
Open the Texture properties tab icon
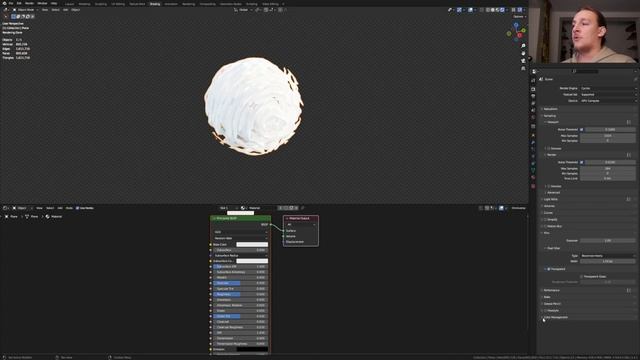pos(533,186)
